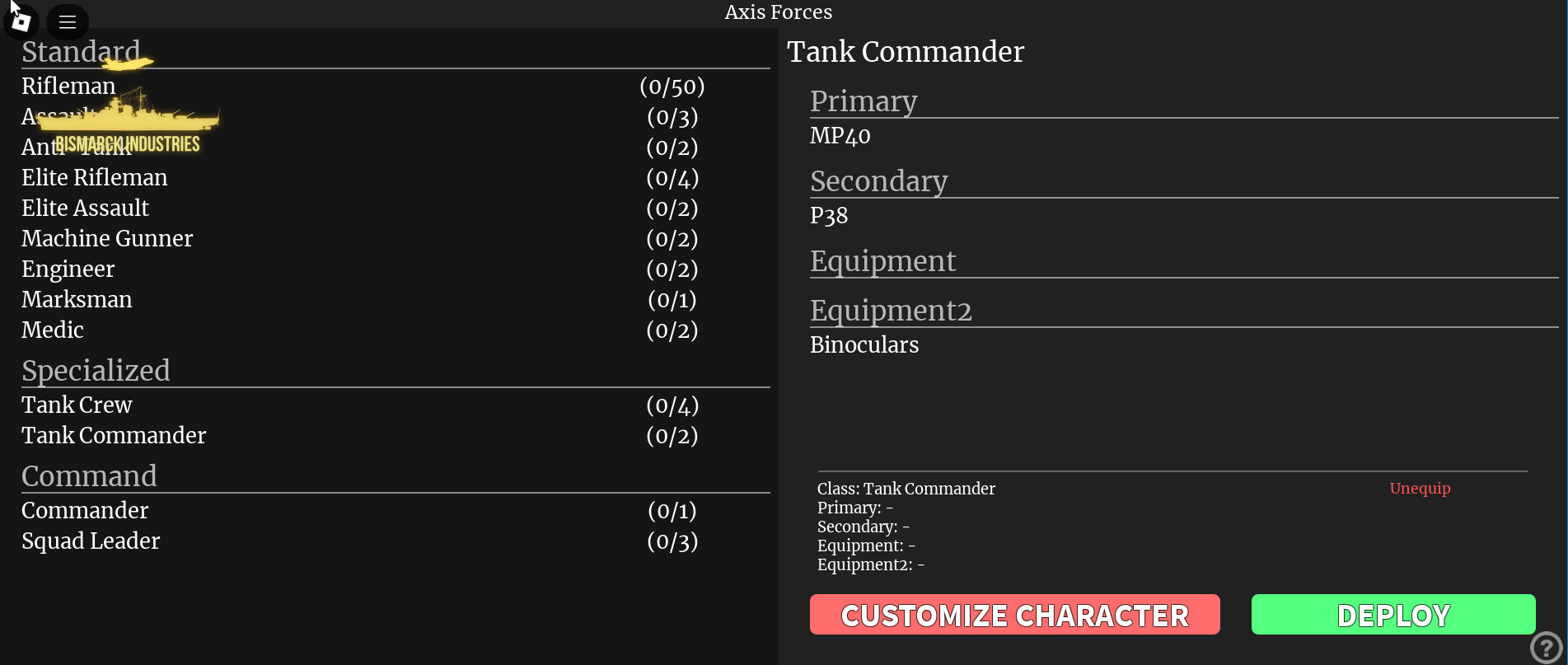This screenshot has height=665, width=1568.
Task: Select the Engineer class
Action: pos(396,269)
